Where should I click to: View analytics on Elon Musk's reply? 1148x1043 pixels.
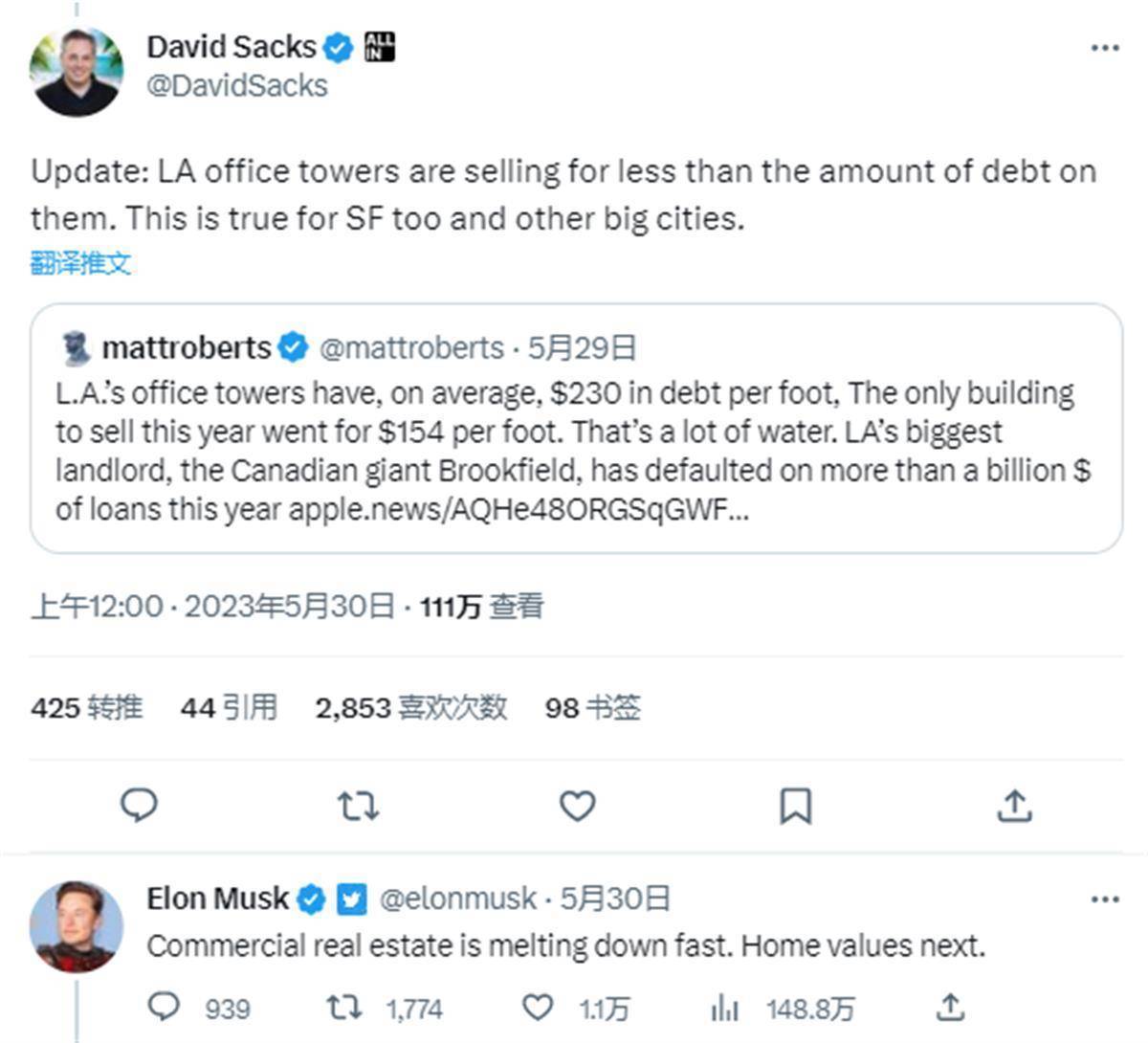725,1007
